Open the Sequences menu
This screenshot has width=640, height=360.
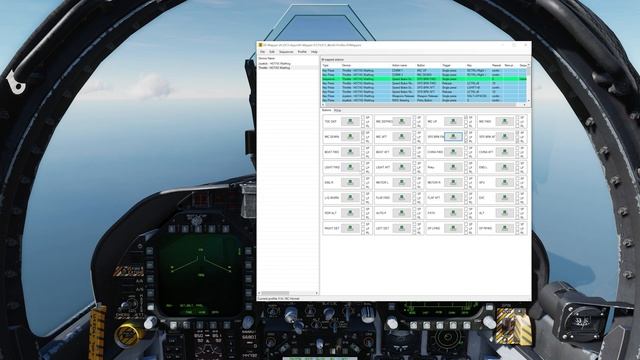286,52
